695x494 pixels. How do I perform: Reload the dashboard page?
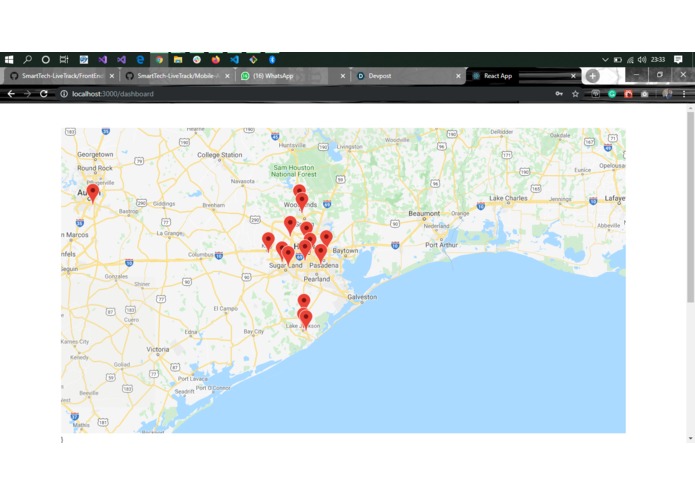tap(43, 93)
